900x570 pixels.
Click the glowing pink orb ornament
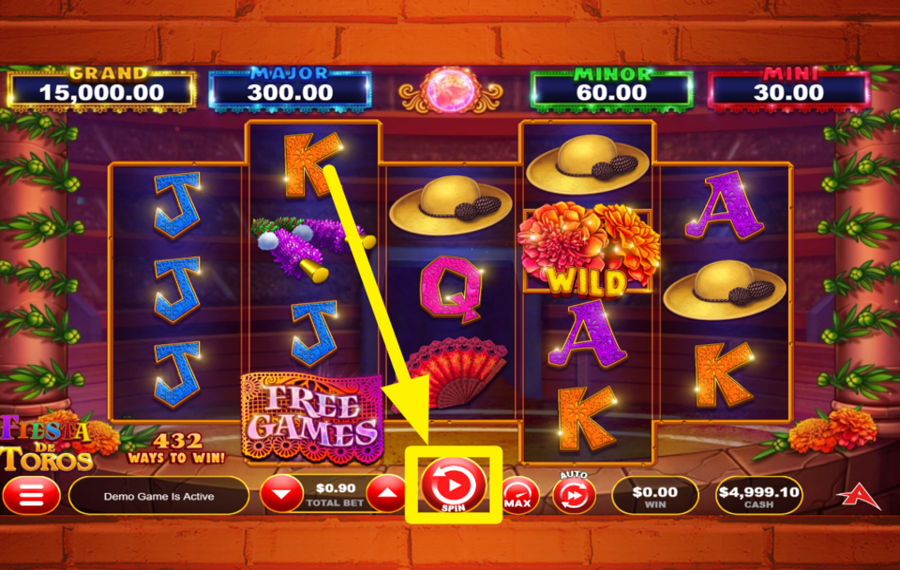click(451, 91)
